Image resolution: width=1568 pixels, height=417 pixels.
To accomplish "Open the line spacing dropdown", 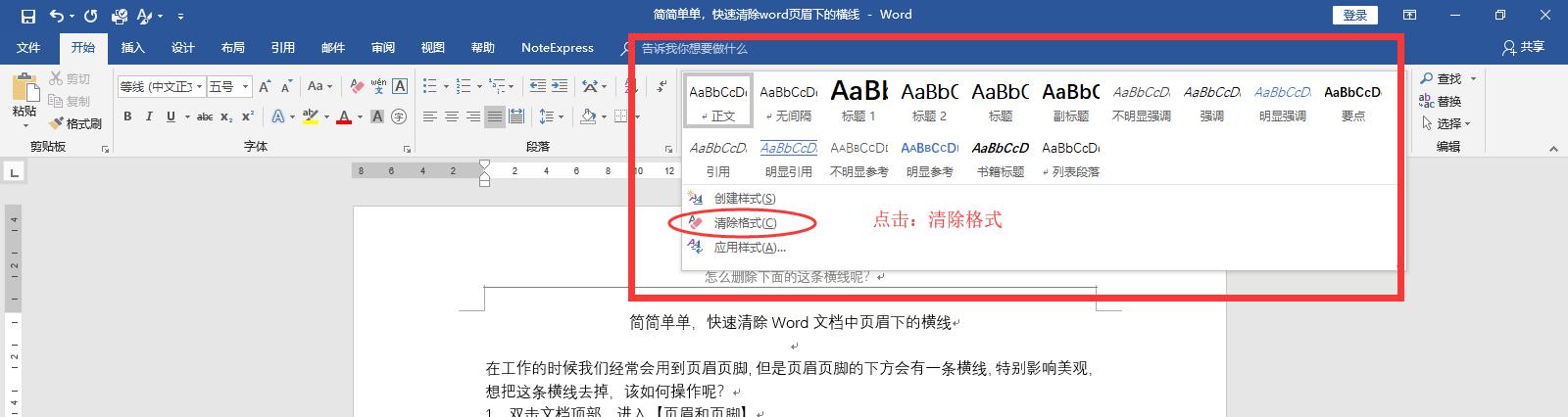I will tap(552, 116).
